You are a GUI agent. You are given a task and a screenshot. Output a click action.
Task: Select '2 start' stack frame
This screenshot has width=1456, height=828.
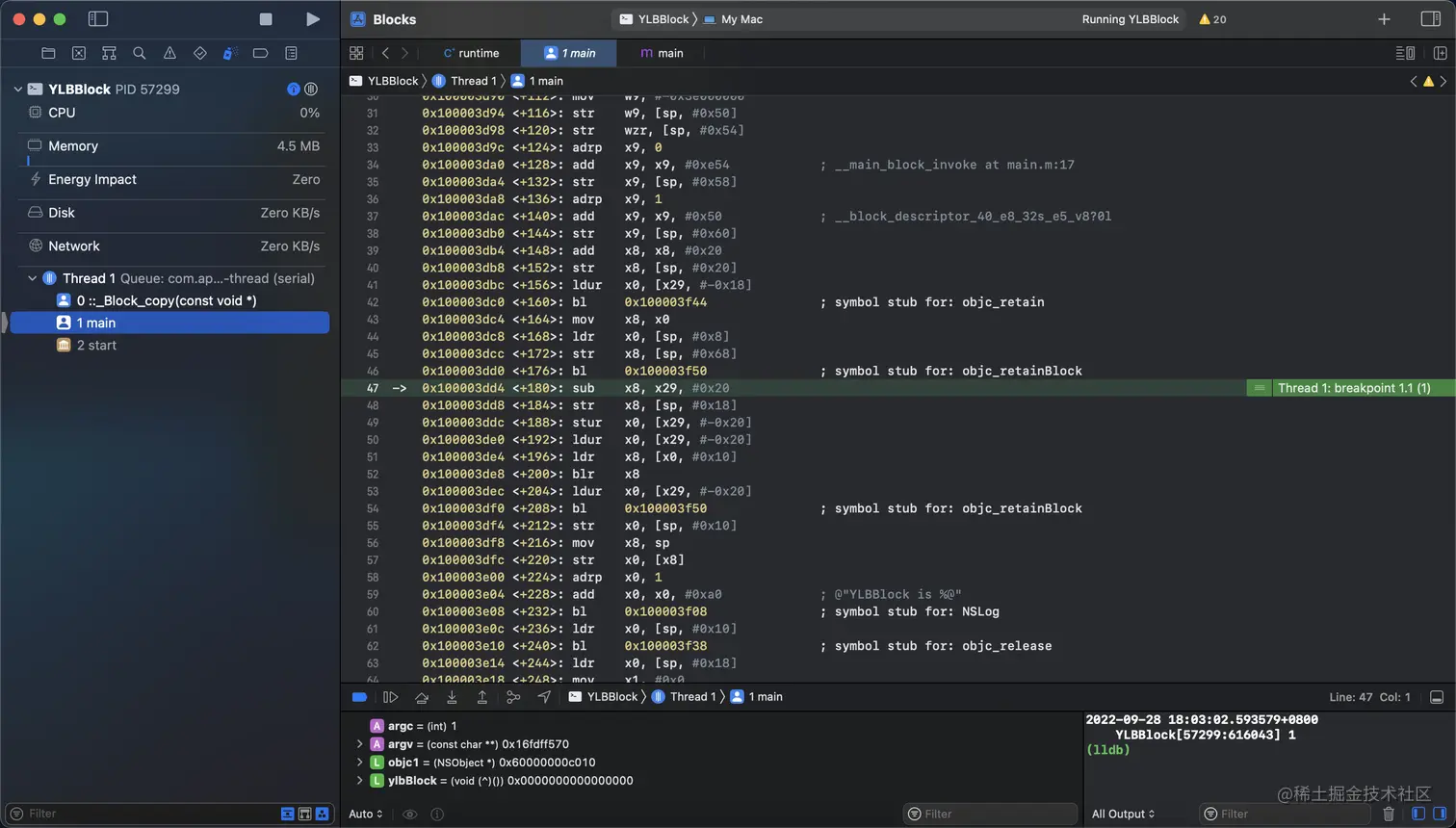click(x=96, y=346)
